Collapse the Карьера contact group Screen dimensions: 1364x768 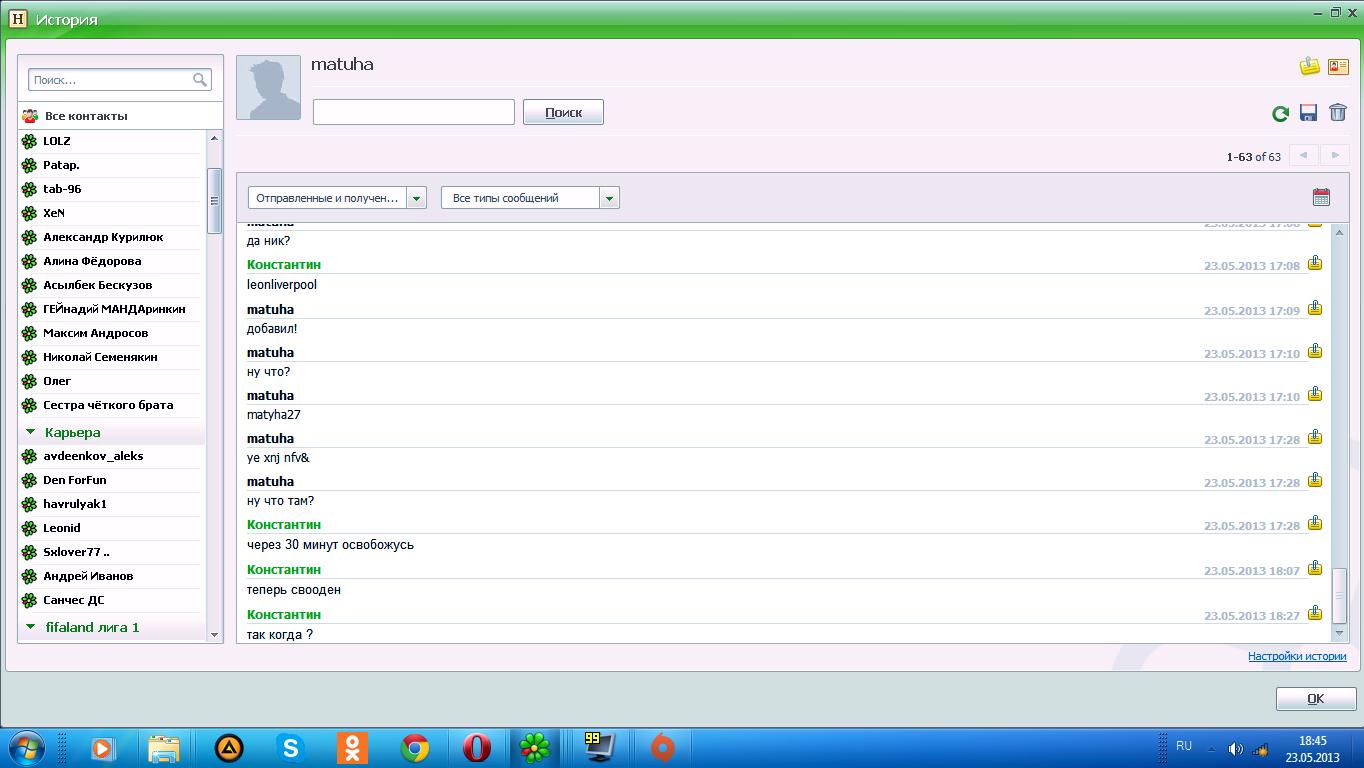(x=31, y=432)
